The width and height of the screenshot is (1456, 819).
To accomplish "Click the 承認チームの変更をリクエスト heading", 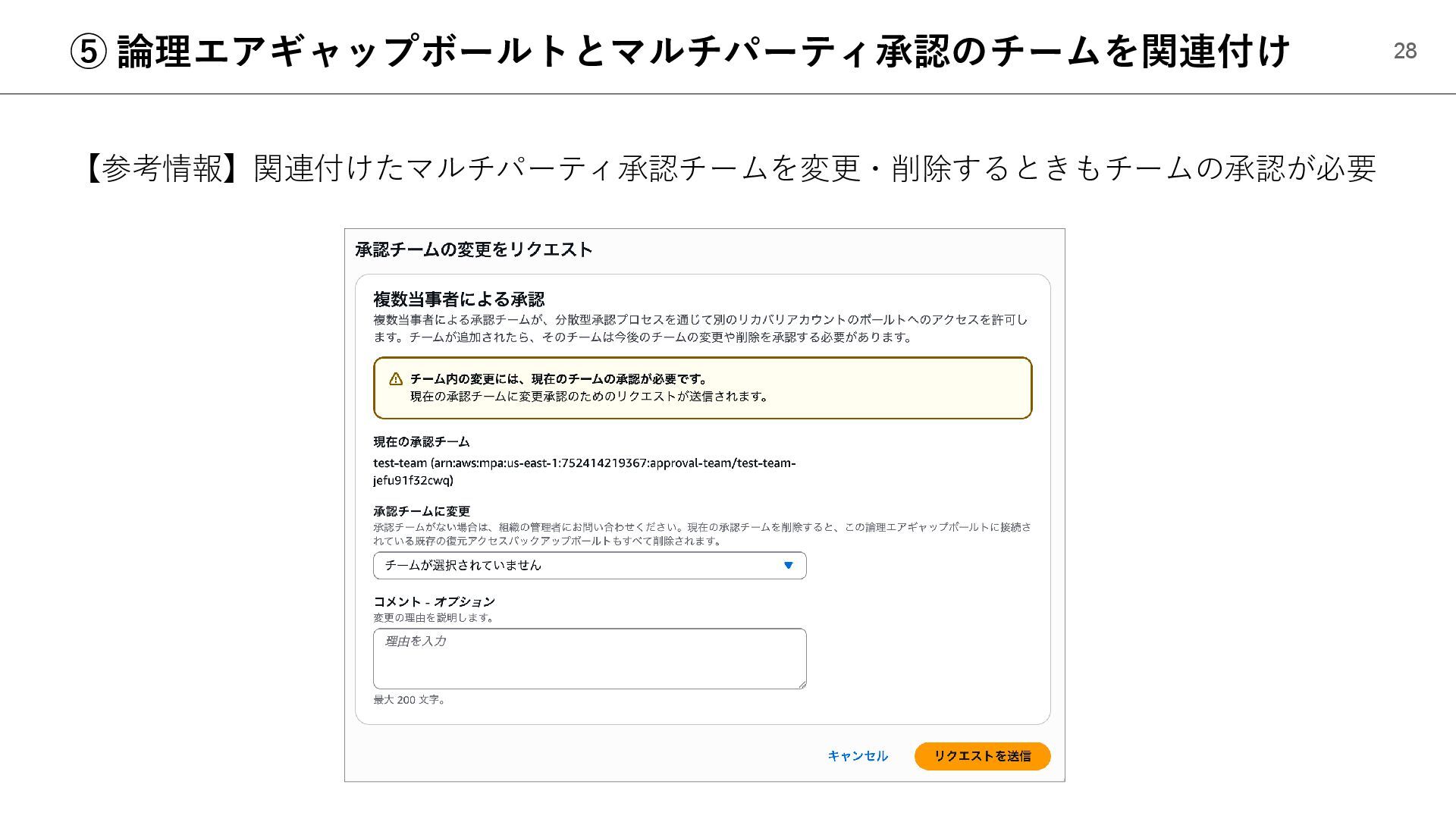I will tap(474, 249).
